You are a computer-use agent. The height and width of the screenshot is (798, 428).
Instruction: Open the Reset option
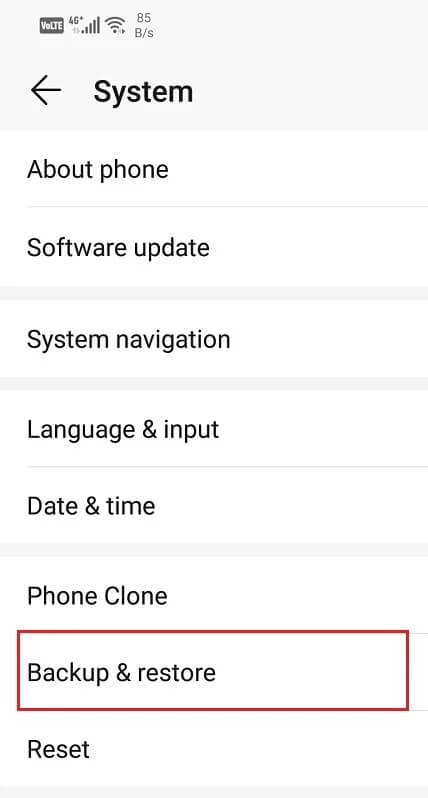tap(214, 749)
